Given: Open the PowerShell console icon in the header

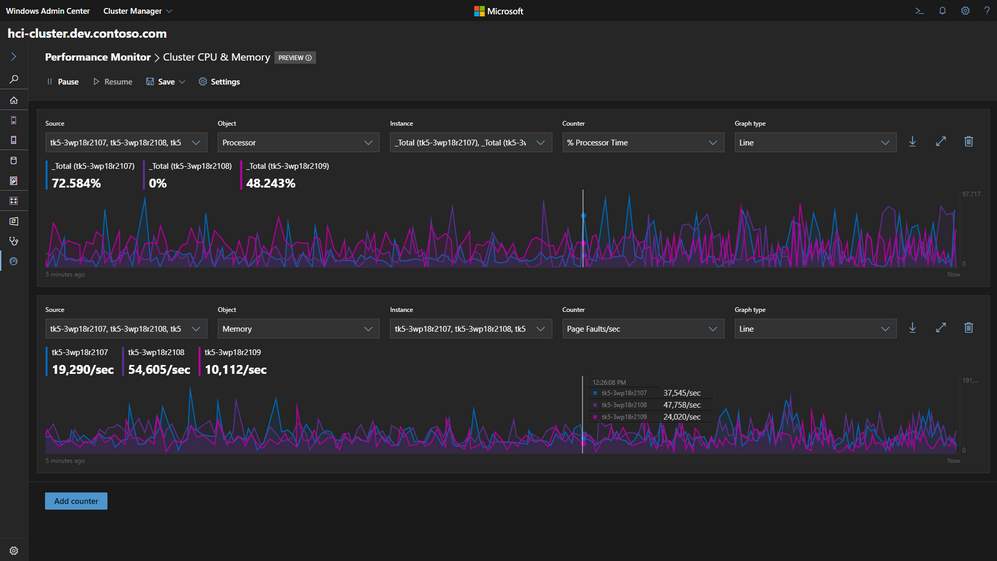Looking at the screenshot, I should tap(919, 11).
